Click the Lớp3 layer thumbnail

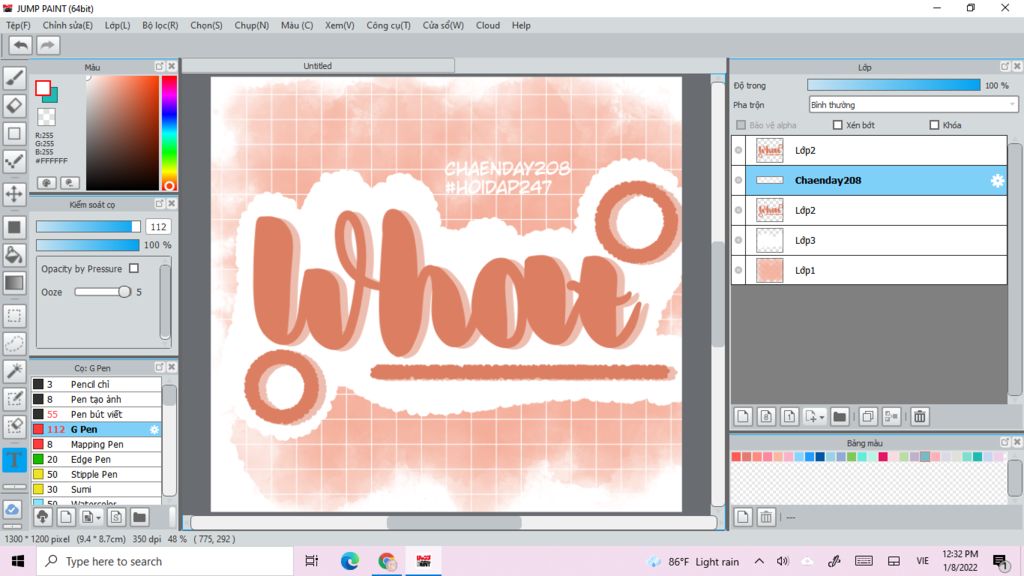(x=769, y=240)
